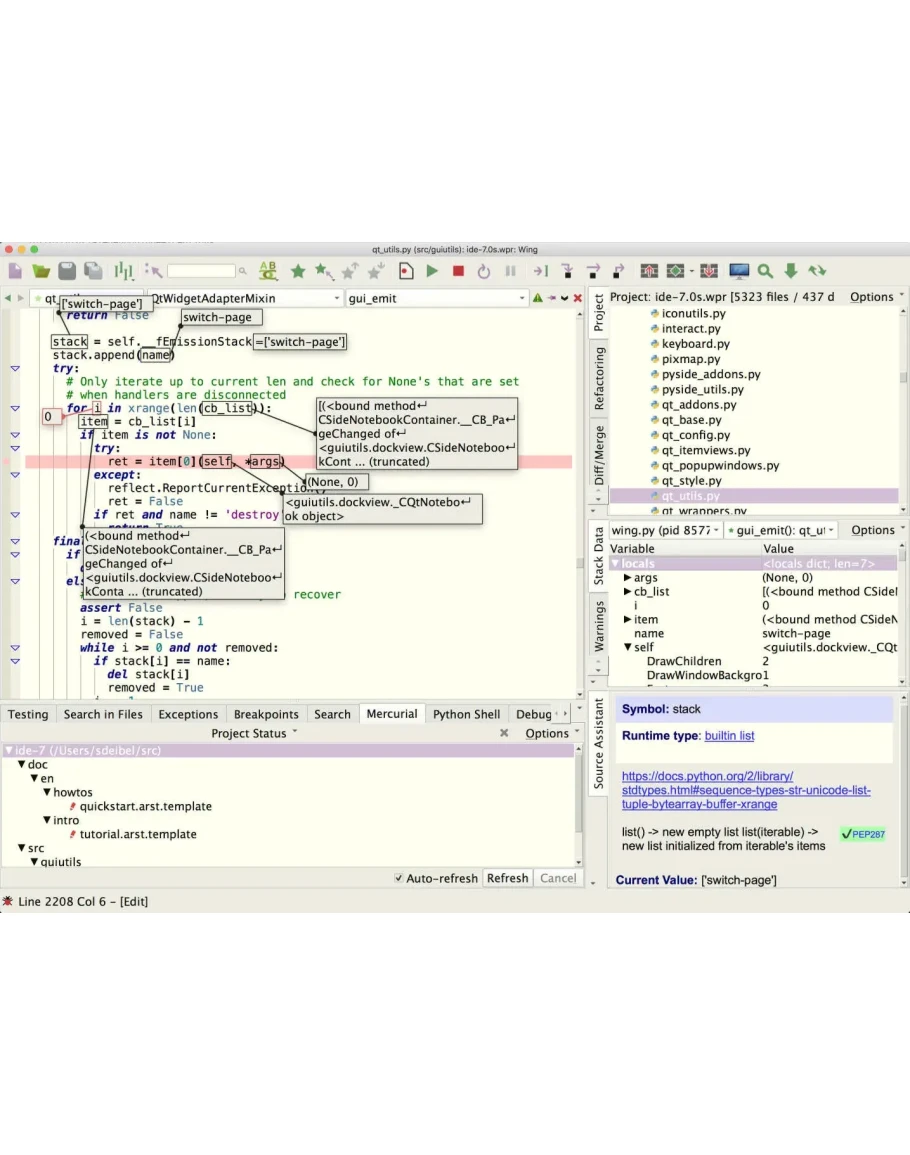Viewport: 910px width, 1155px height.
Task: Select quickstart.arst.template in the tree
Action: click(145, 807)
